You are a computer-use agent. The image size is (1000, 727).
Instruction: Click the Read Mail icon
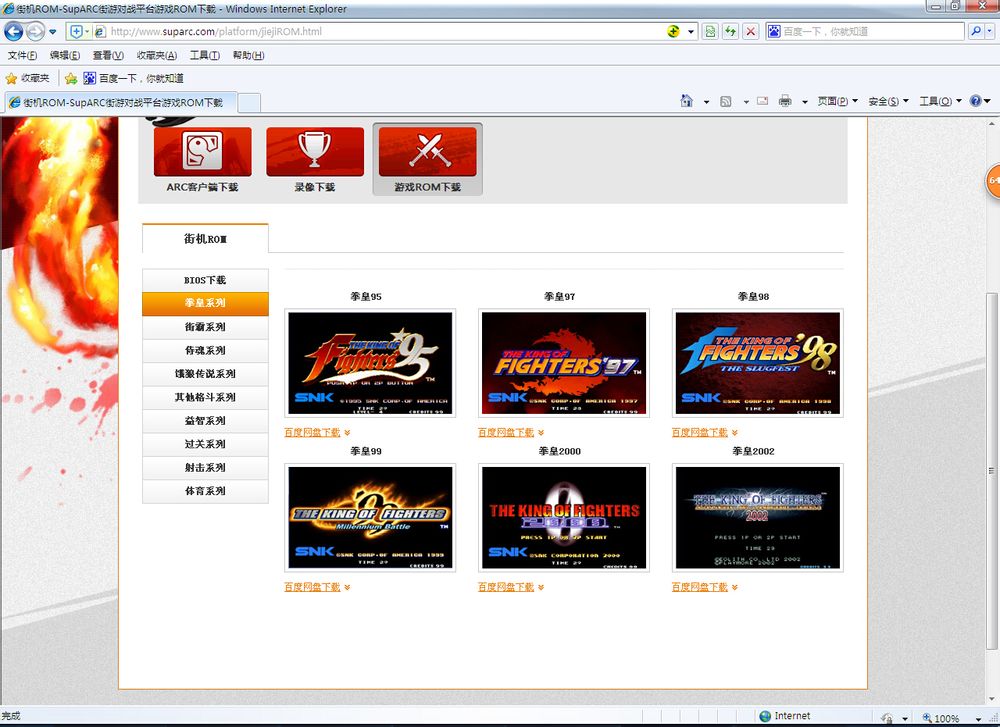pyautogui.click(x=762, y=101)
